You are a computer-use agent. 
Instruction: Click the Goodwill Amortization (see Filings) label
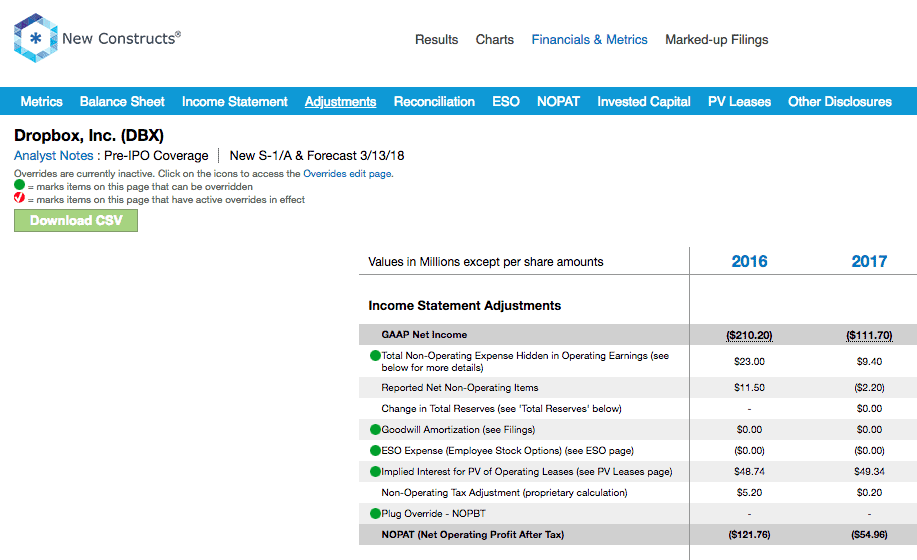[x=458, y=430]
